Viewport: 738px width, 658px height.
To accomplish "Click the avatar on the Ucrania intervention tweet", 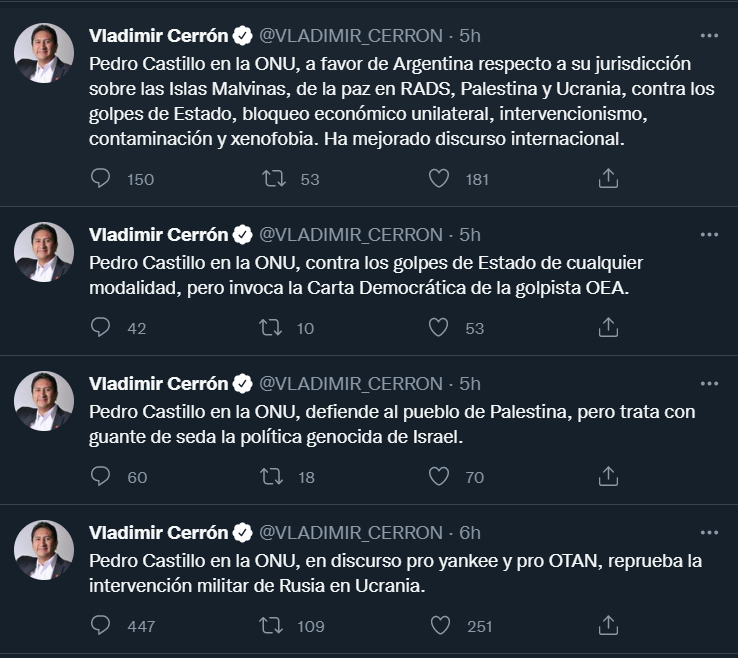I will (44, 550).
